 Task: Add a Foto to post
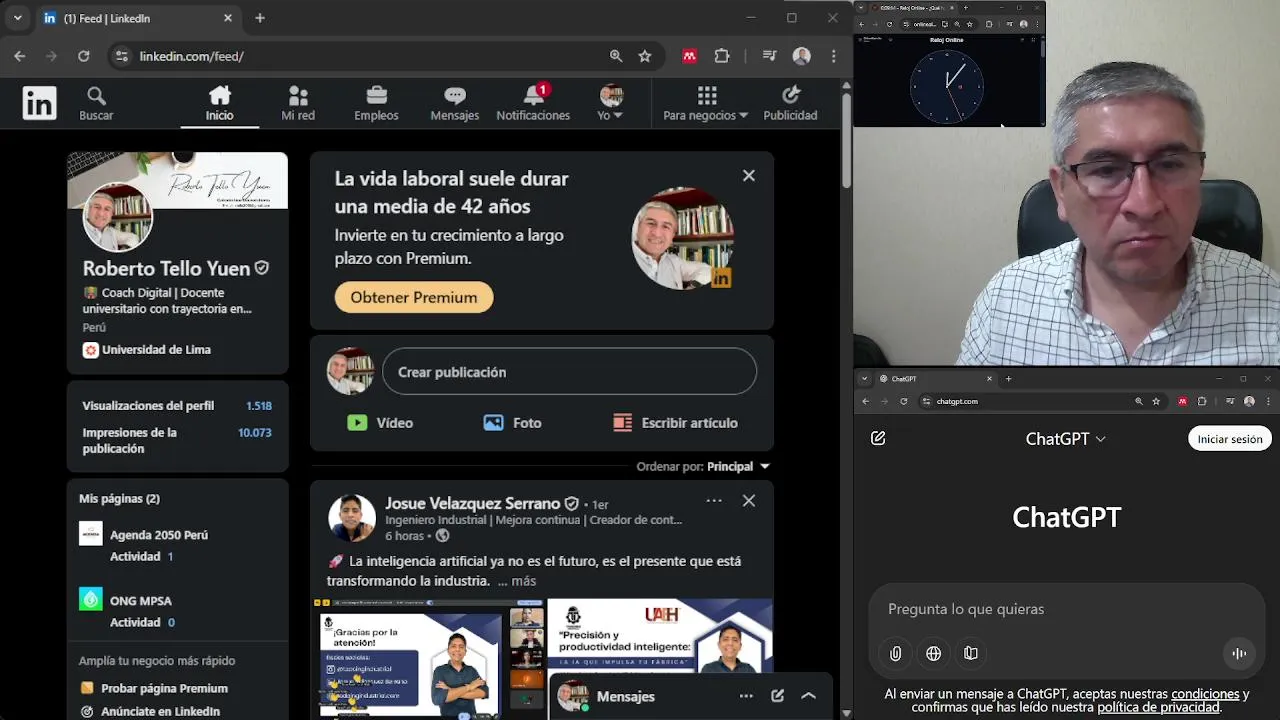pyautogui.click(x=512, y=423)
